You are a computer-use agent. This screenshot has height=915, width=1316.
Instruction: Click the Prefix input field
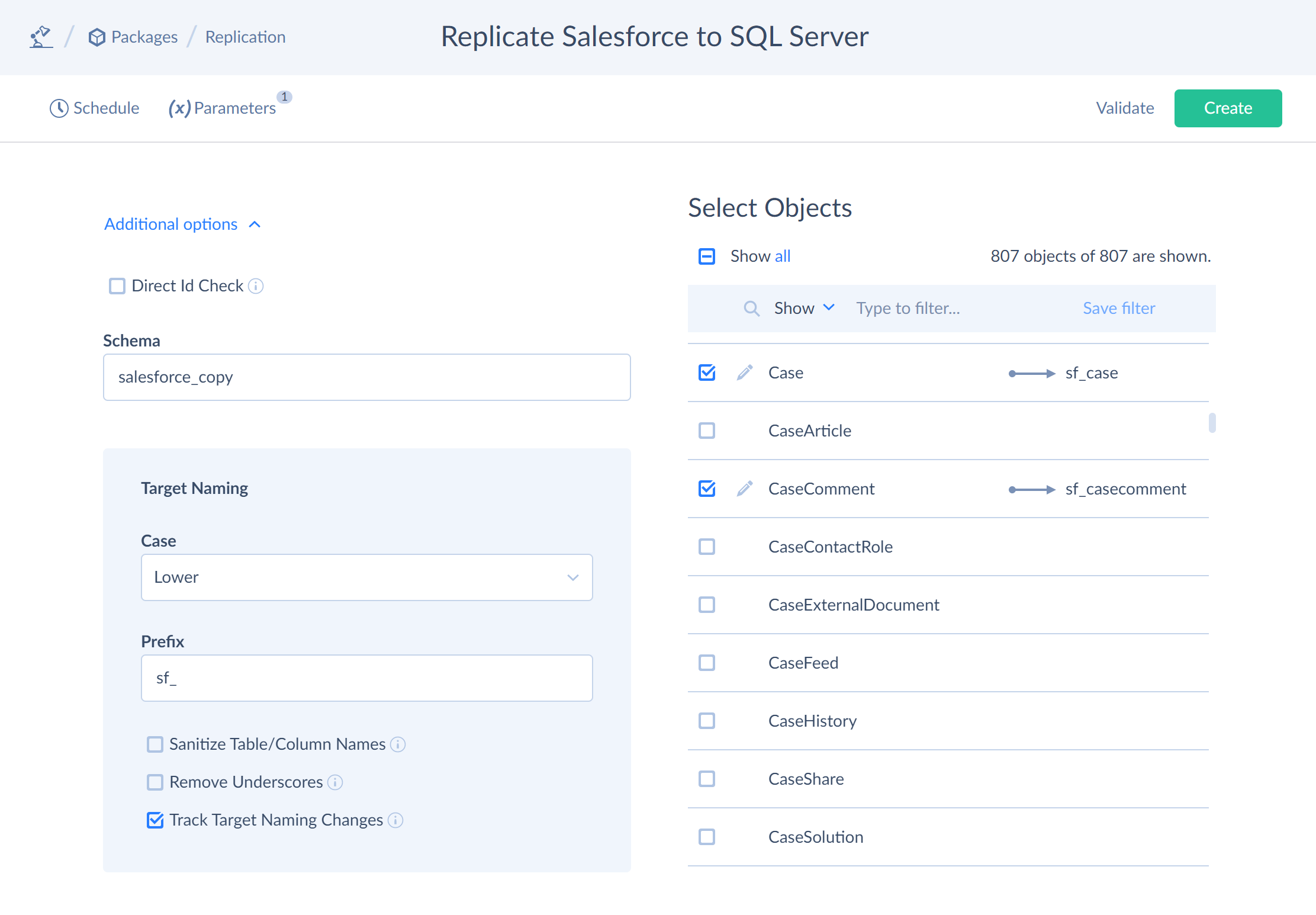tap(367, 677)
